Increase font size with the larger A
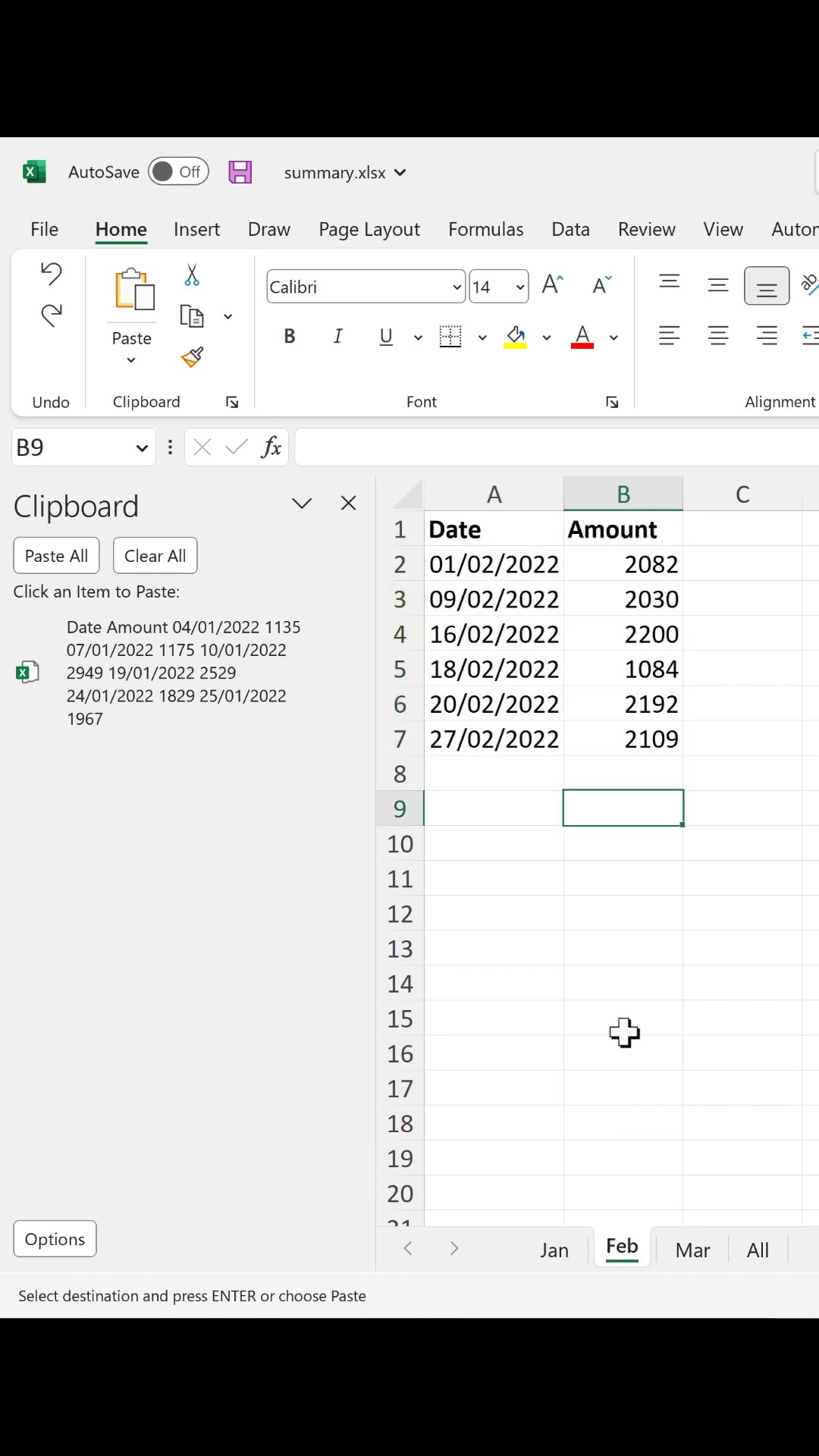 [552, 285]
